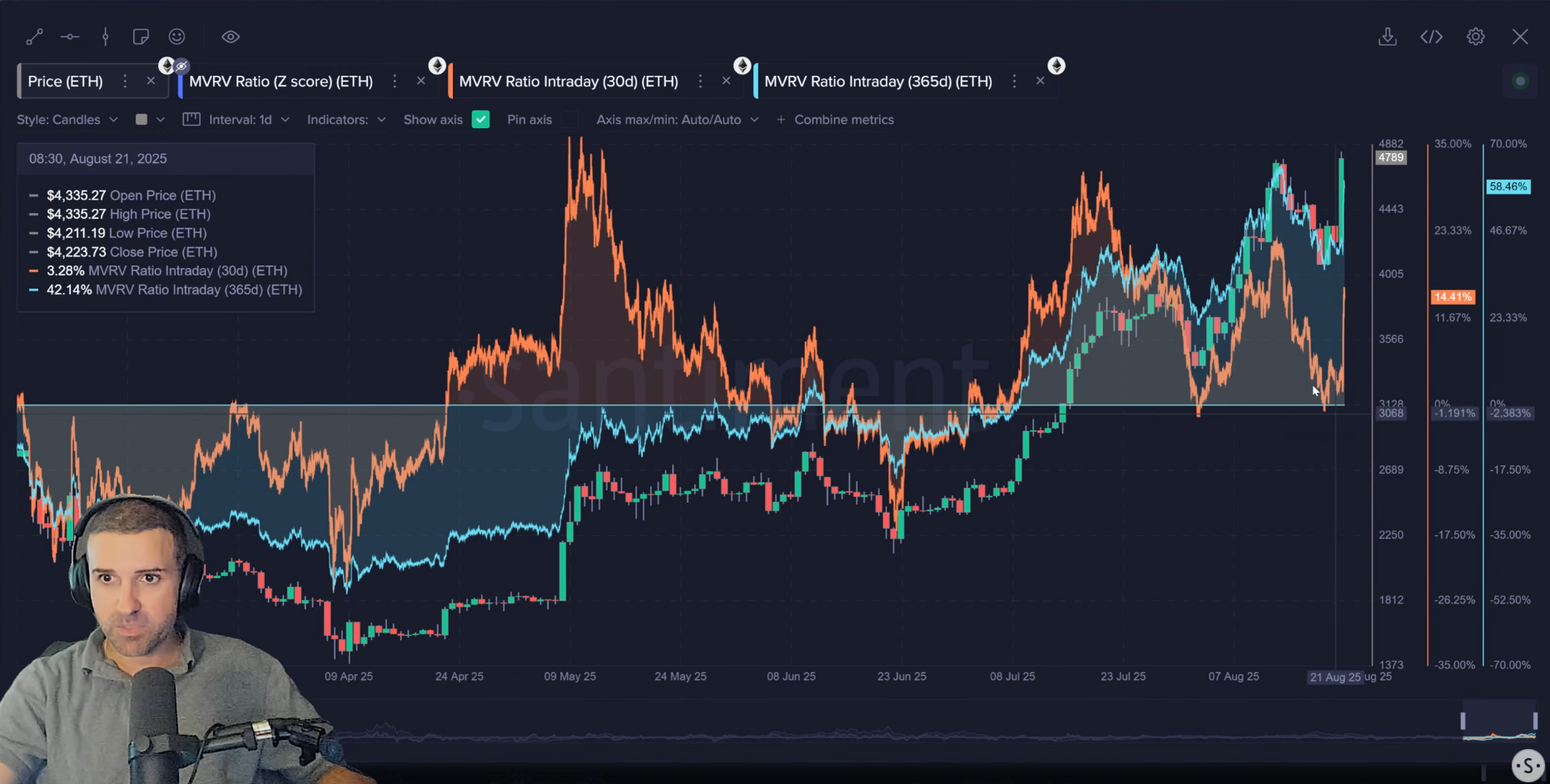Select the vertical line drawing tool

pyautogui.click(x=106, y=37)
